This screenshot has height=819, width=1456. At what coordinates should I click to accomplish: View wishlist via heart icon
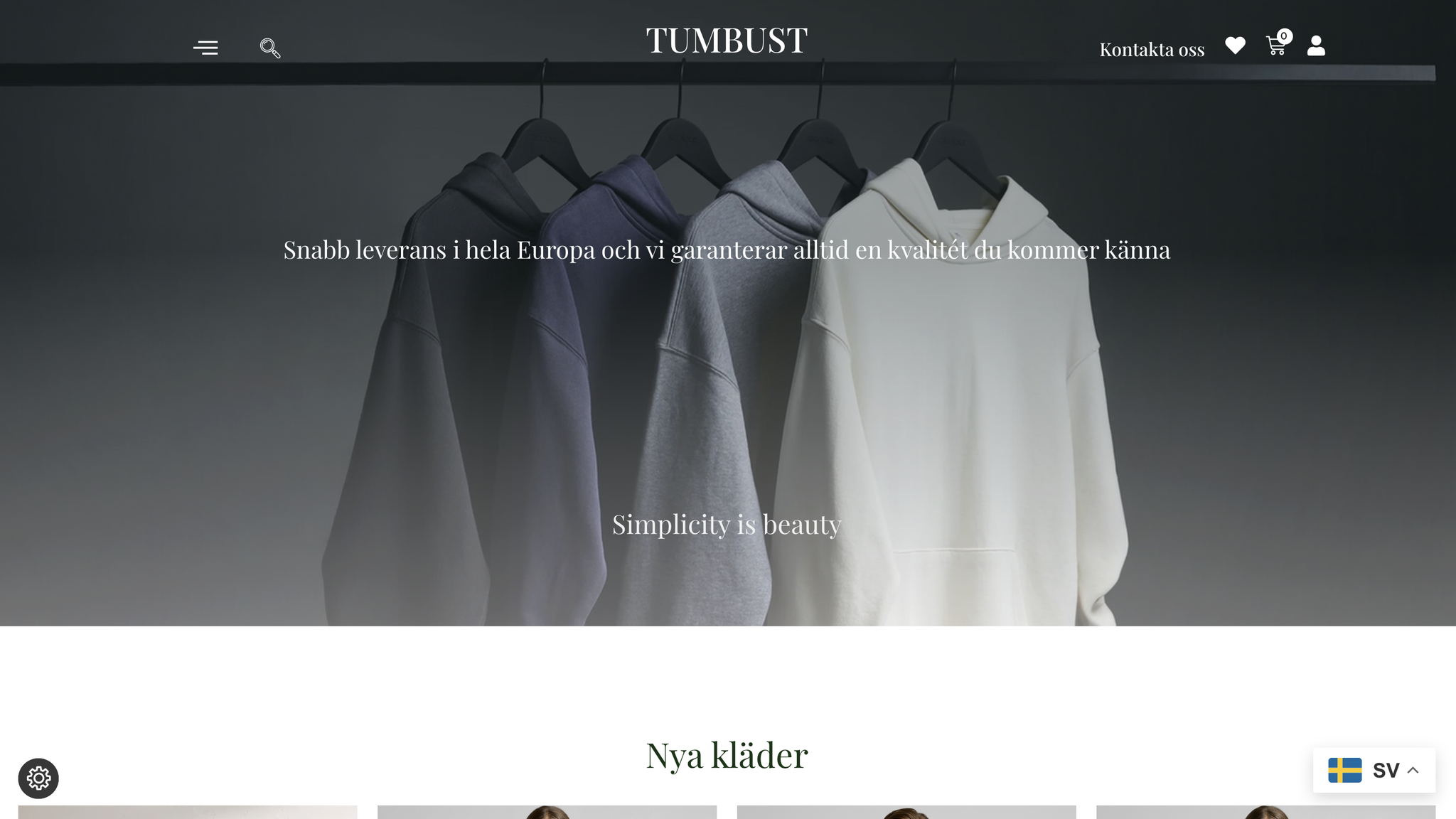click(1236, 45)
